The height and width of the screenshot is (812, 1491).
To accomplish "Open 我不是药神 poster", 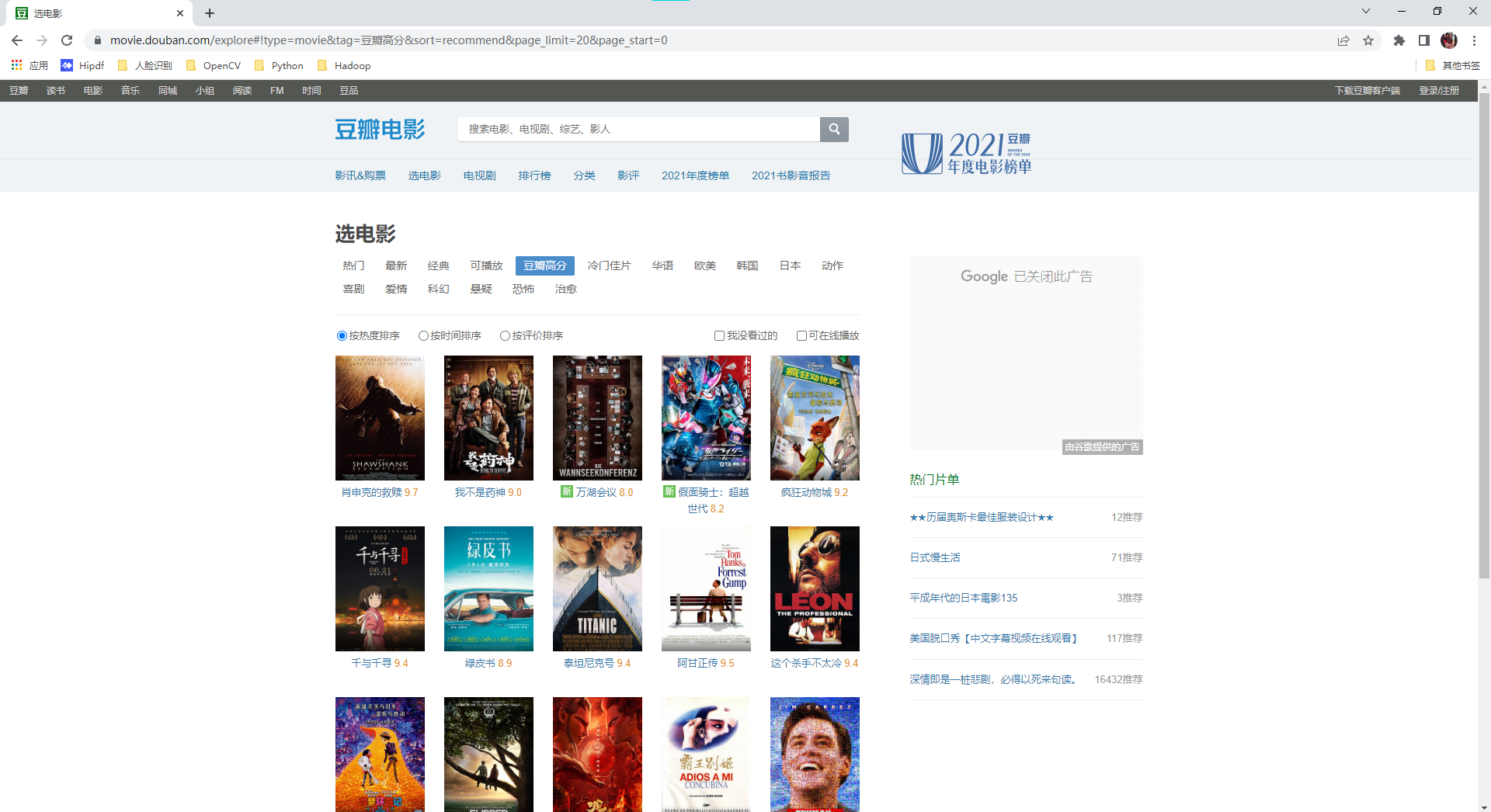I will [488, 418].
